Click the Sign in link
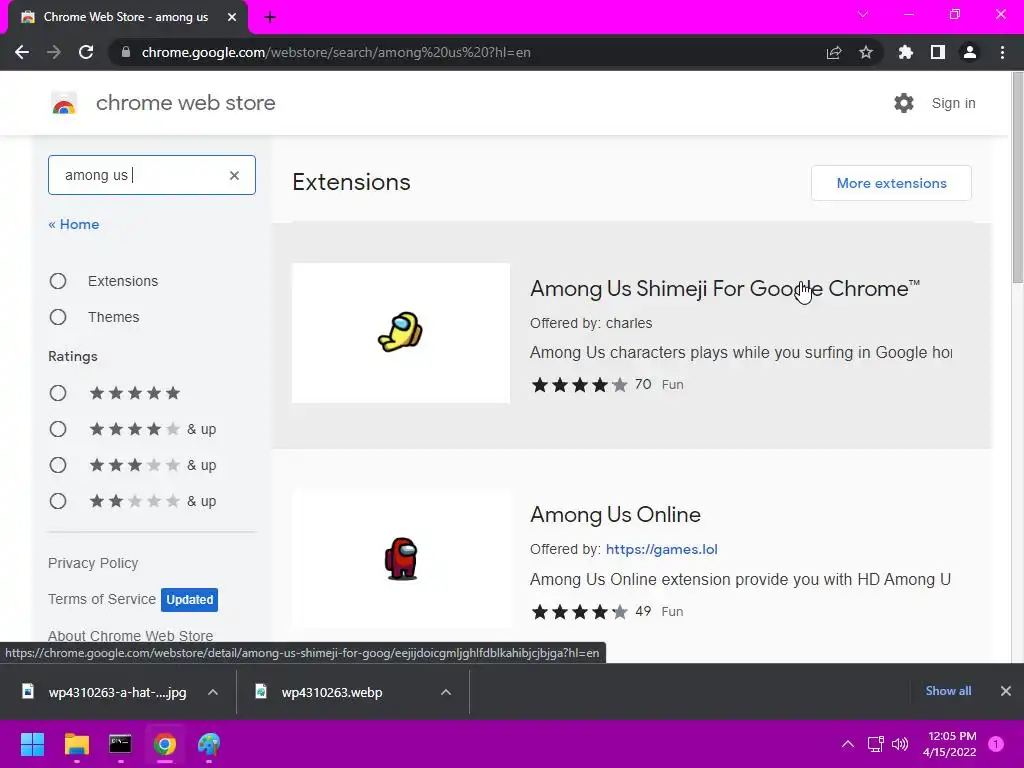The image size is (1024, 768). [x=953, y=103]
